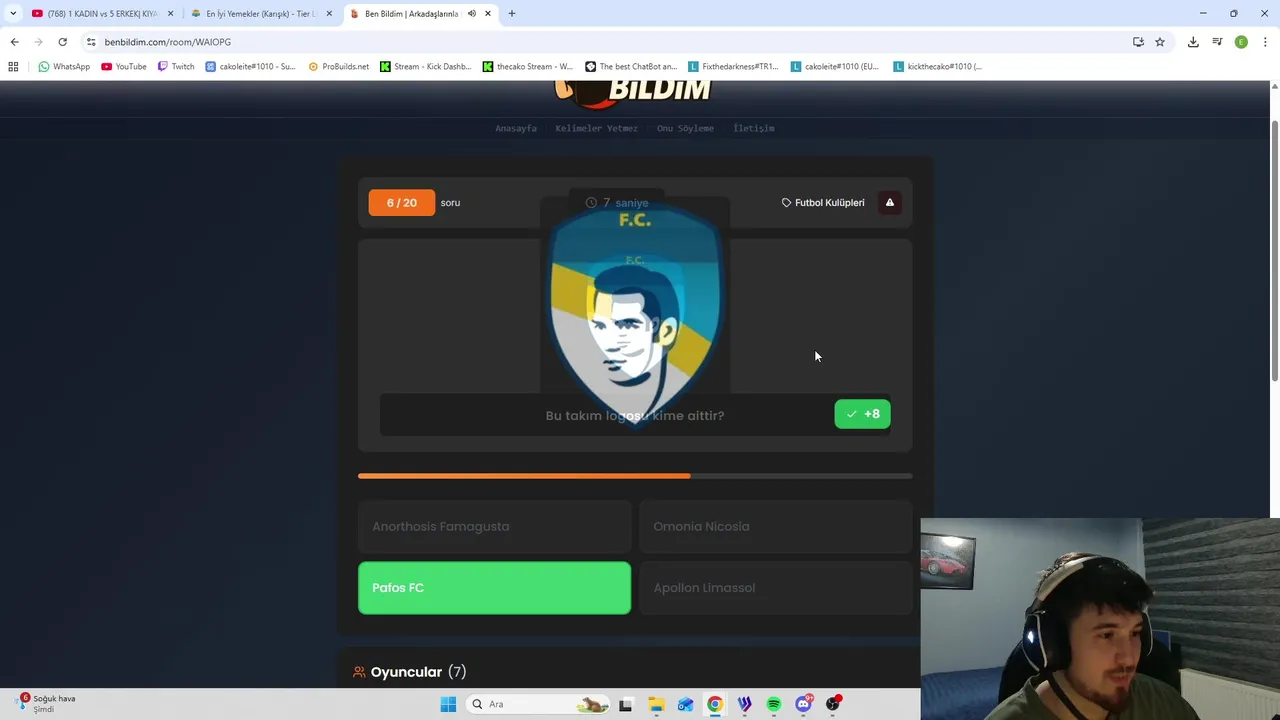Click the report warning triangle icon
Screen dimensions: 1280x720
click(x=889, y=203)
